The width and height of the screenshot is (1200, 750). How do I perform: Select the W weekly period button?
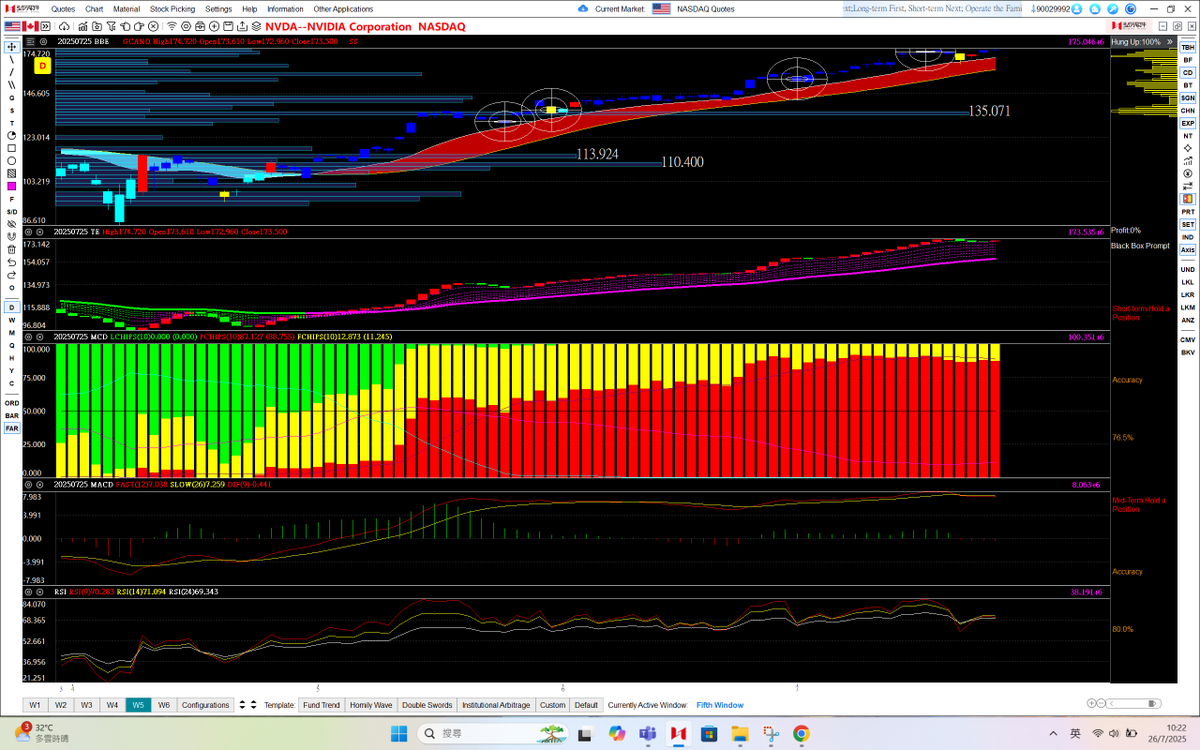click(x=12, y=320)
